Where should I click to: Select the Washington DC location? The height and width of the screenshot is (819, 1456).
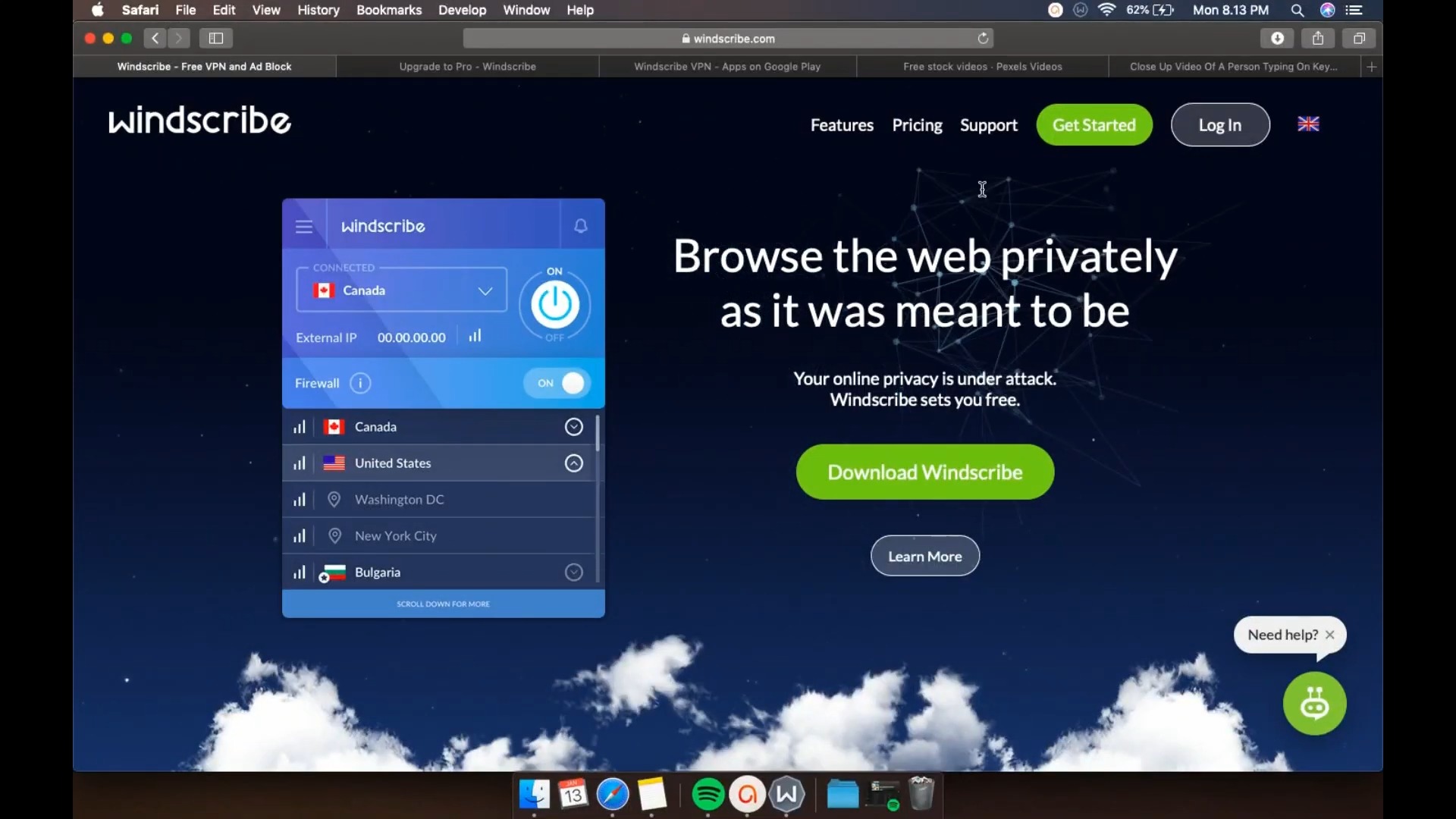(x=400, y=500)
